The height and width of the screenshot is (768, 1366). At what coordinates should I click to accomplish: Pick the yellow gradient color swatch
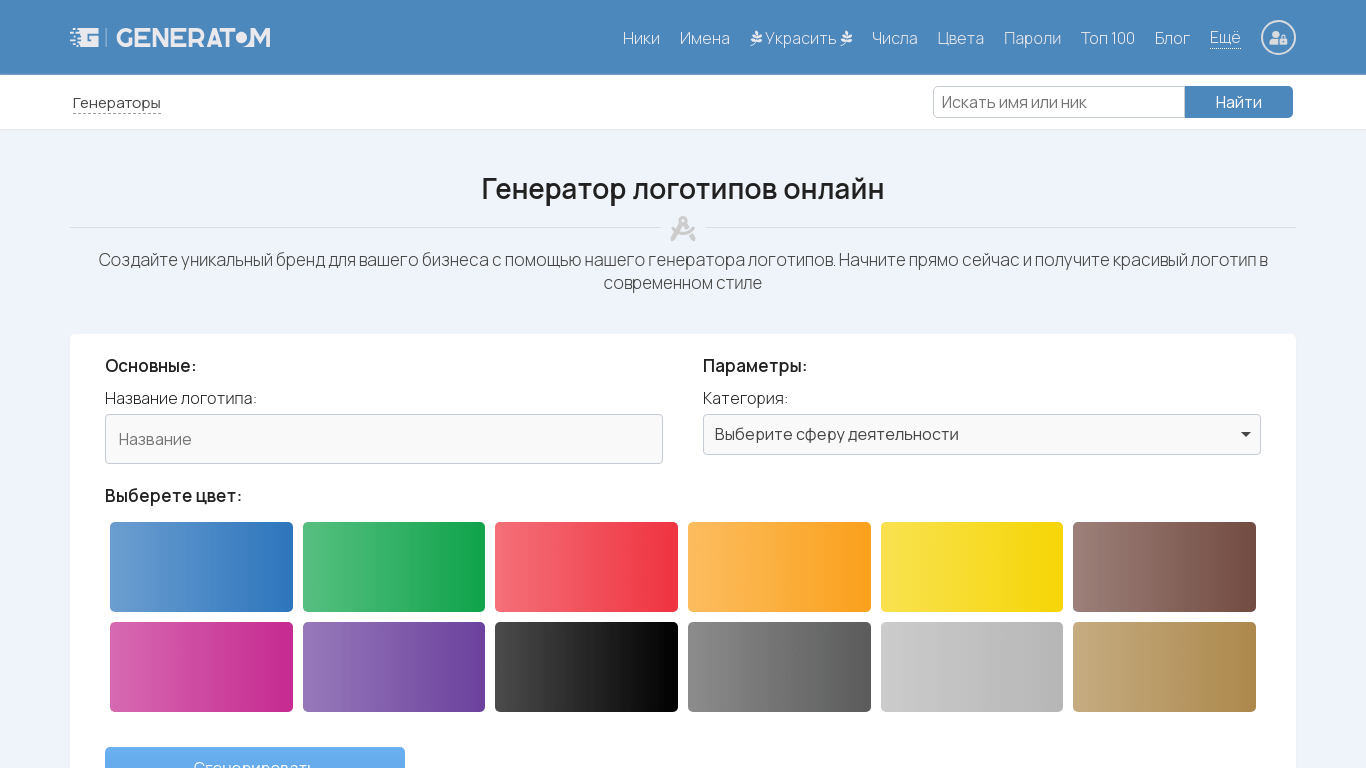tap(971, 567)
